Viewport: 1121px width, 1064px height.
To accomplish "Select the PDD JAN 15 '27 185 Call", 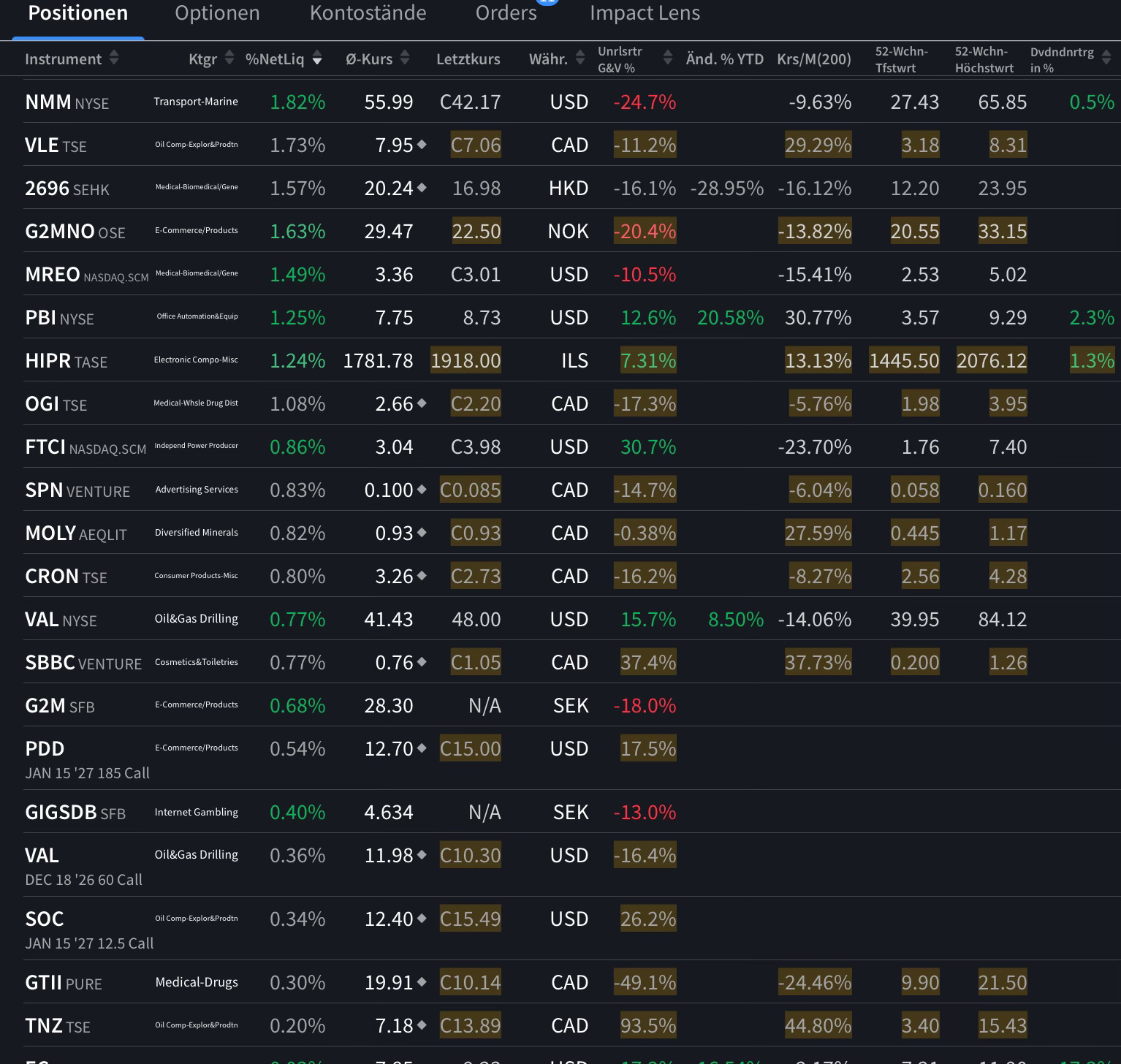I will click(87, 760).
